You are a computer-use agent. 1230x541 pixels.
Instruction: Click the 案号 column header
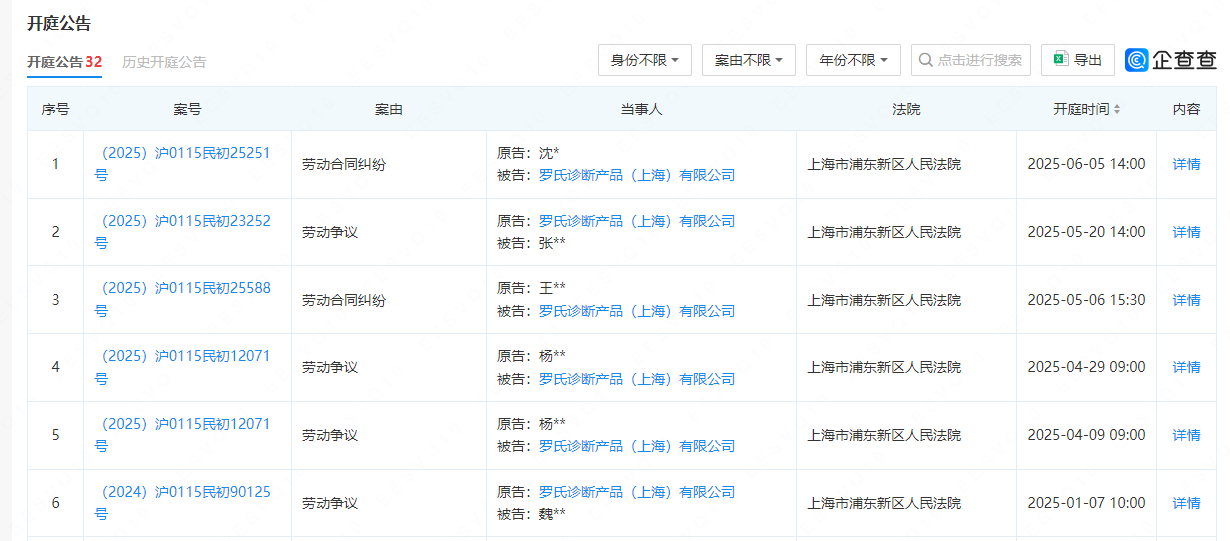[x=187, y=109]
